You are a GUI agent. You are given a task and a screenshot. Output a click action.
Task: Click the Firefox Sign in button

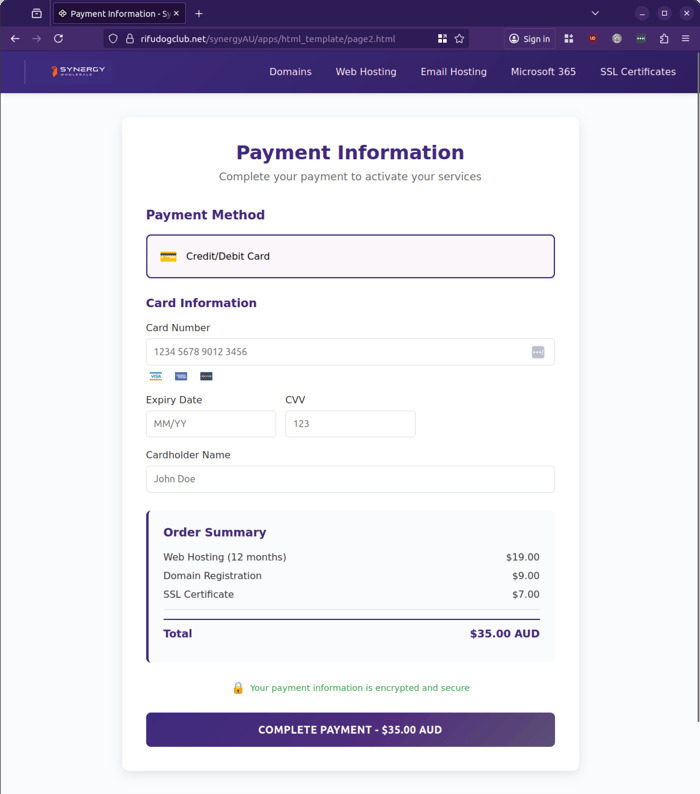tap(529, 39)
